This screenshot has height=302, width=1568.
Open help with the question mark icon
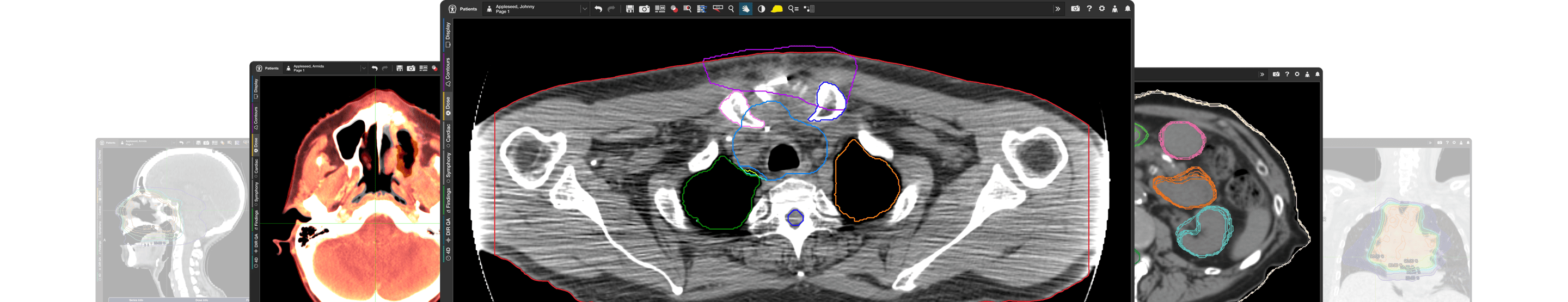point(1089,9)
